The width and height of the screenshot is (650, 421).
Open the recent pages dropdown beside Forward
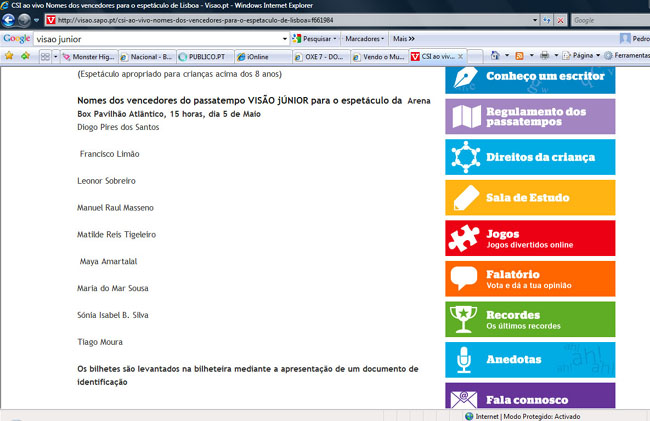(x=36, y=20)
